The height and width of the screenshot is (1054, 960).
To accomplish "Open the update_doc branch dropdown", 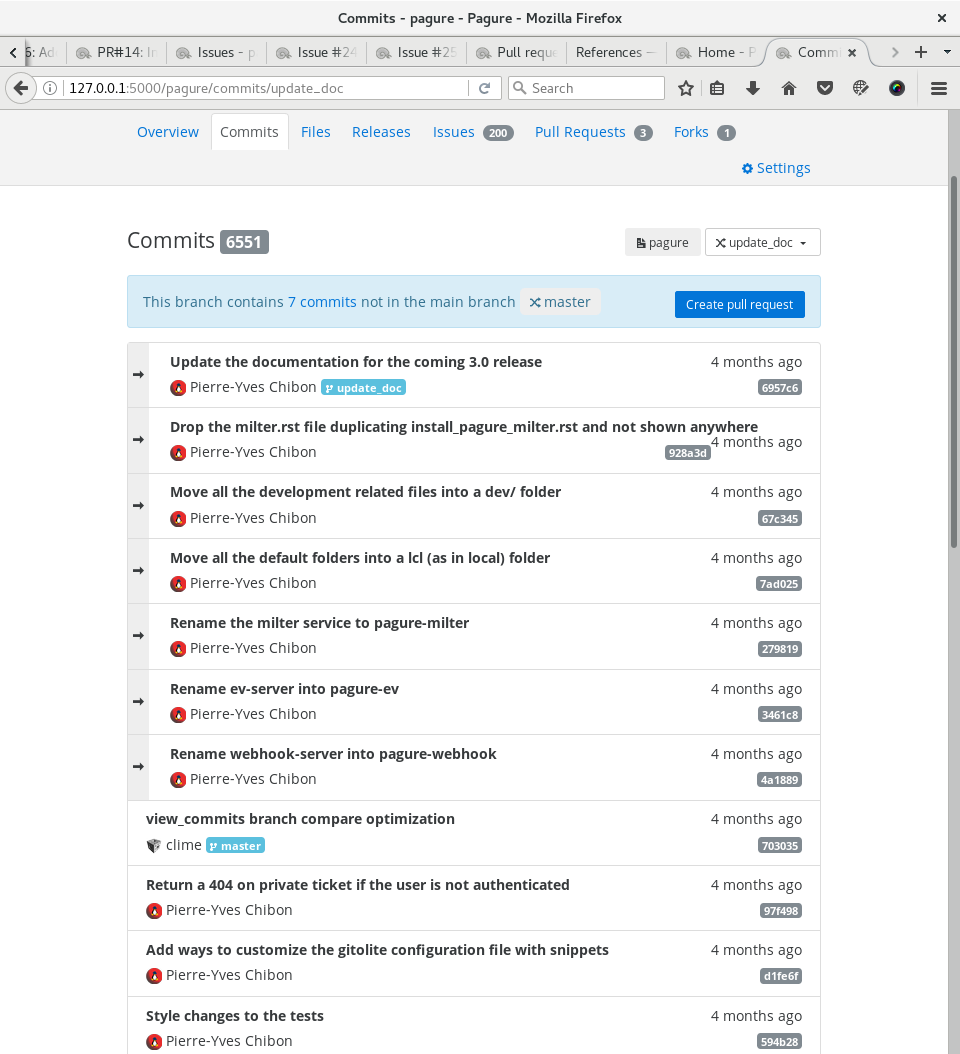I will point(762,243).
